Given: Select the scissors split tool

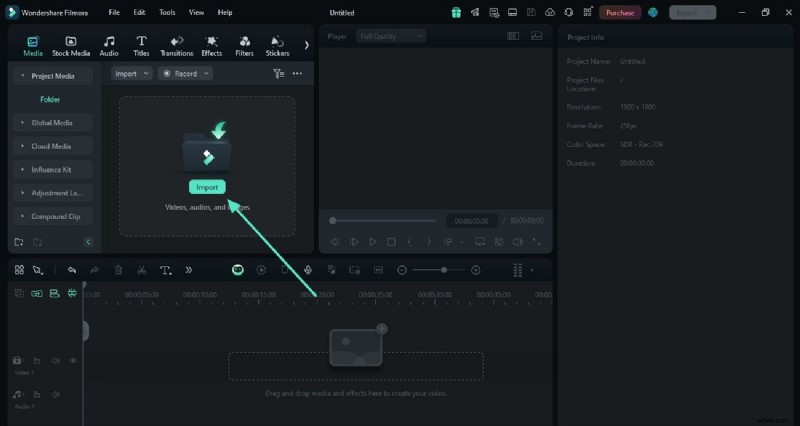Looking at the screenshot, I should point(142,270).
